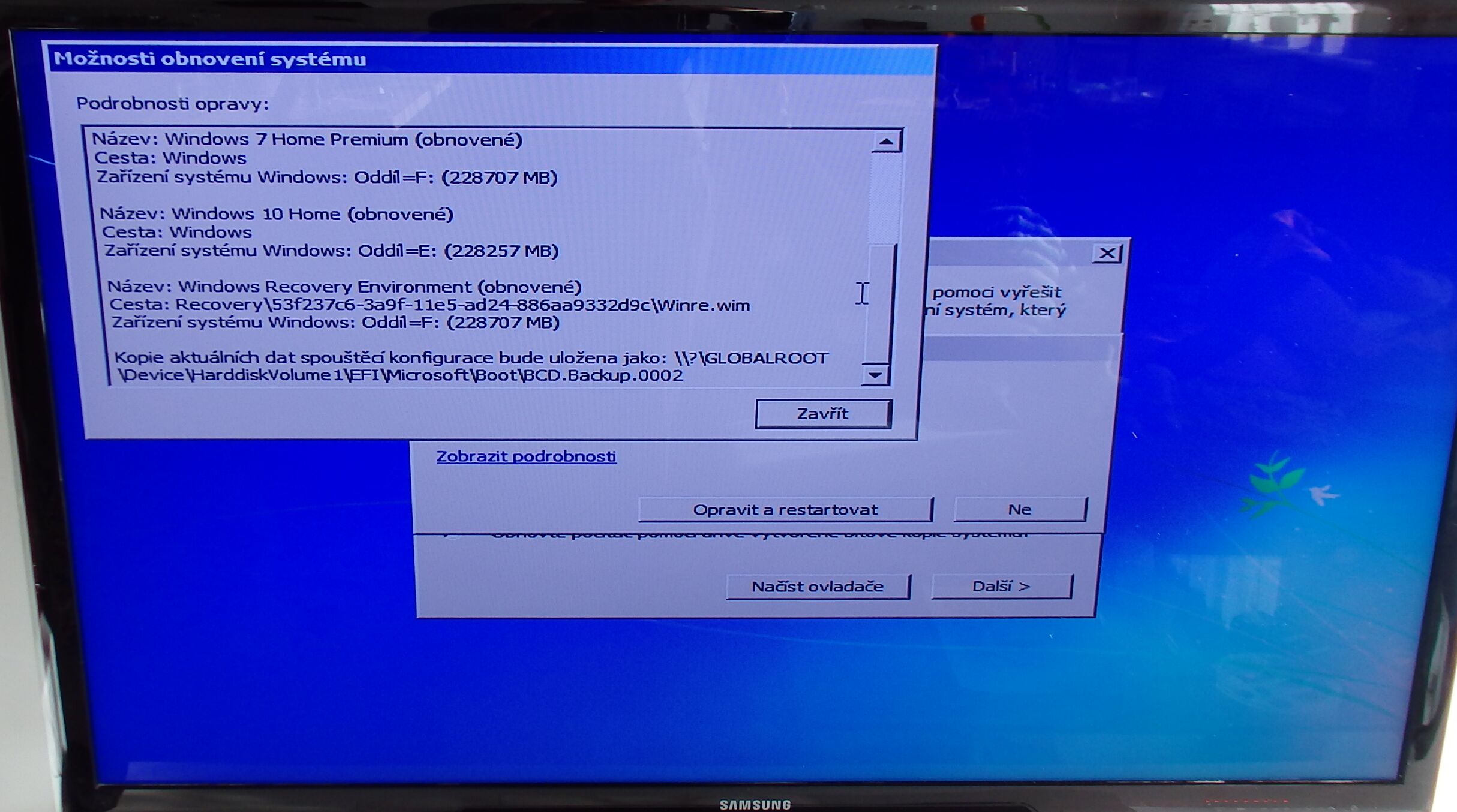Click the details scrollbar up arrow
Viewport: 1457px width, 812px height.
coord(886,142)
